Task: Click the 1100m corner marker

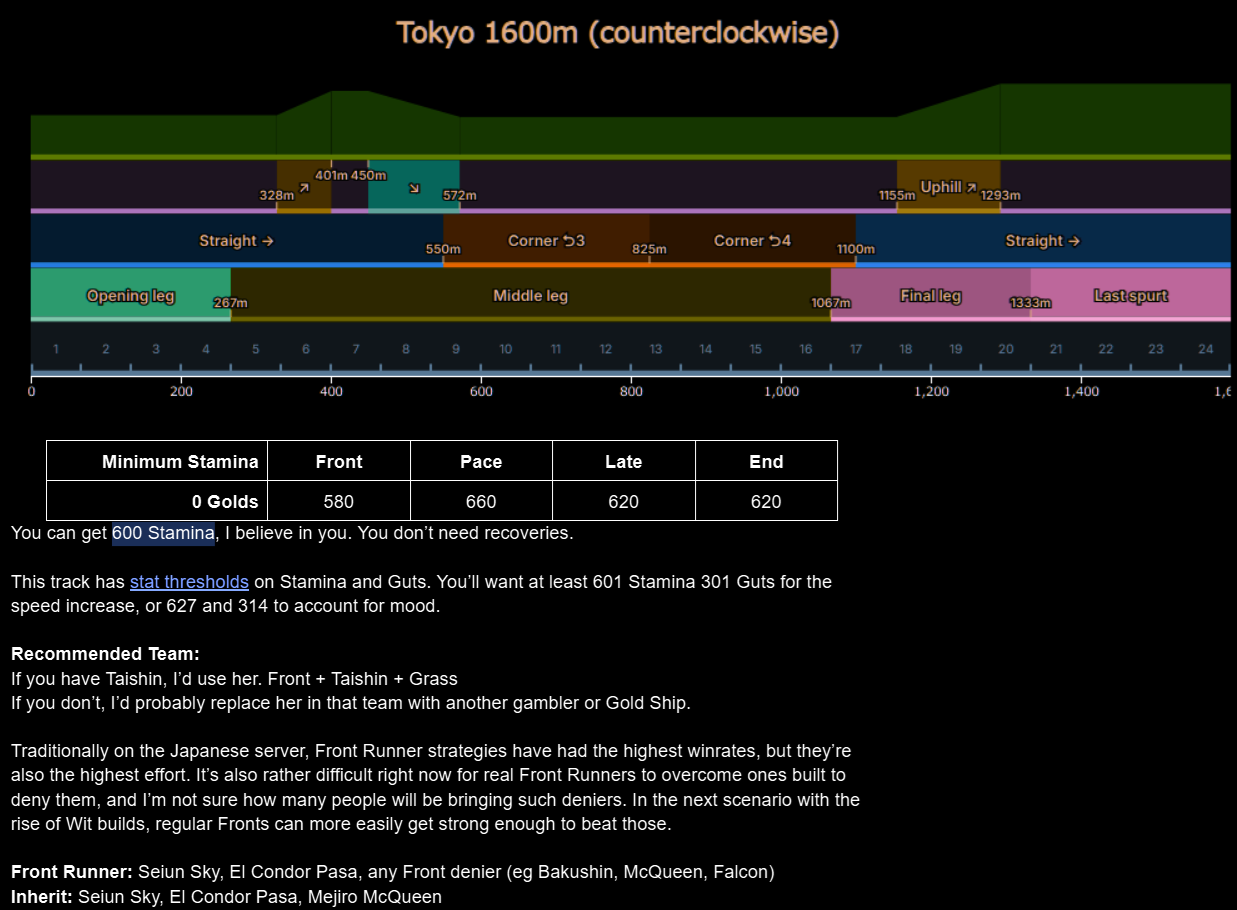Action: coord(856,248)
